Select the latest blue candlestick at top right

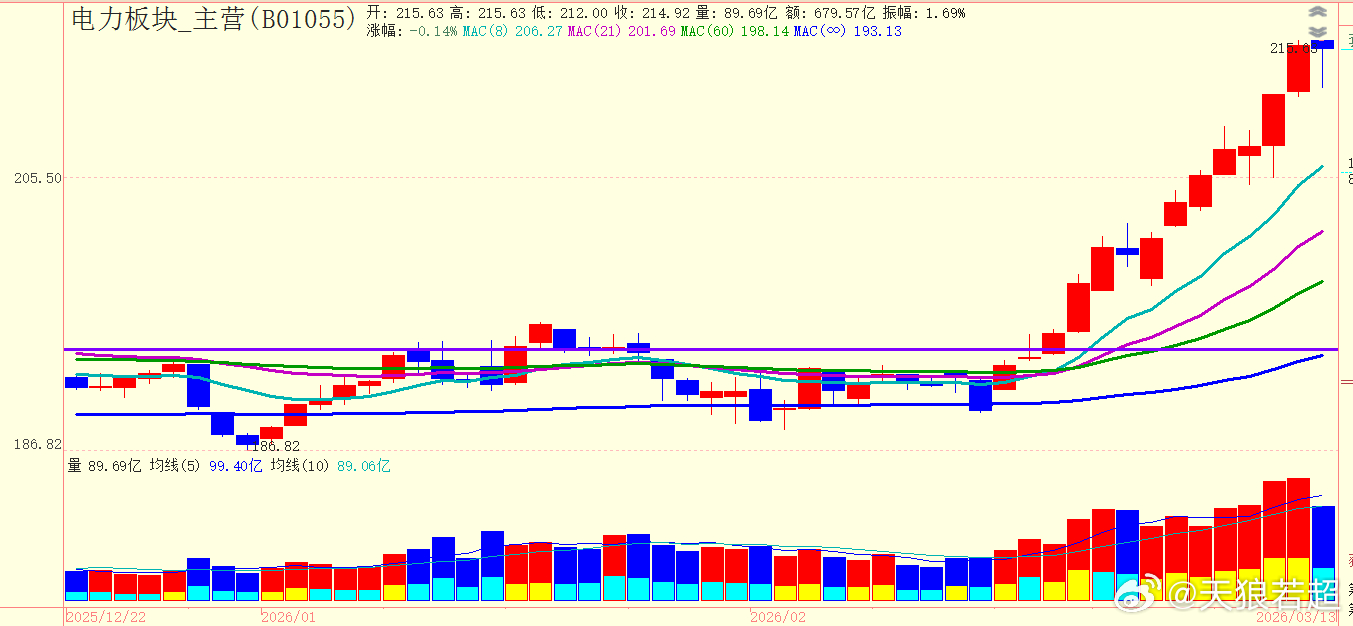[1323, 46]
